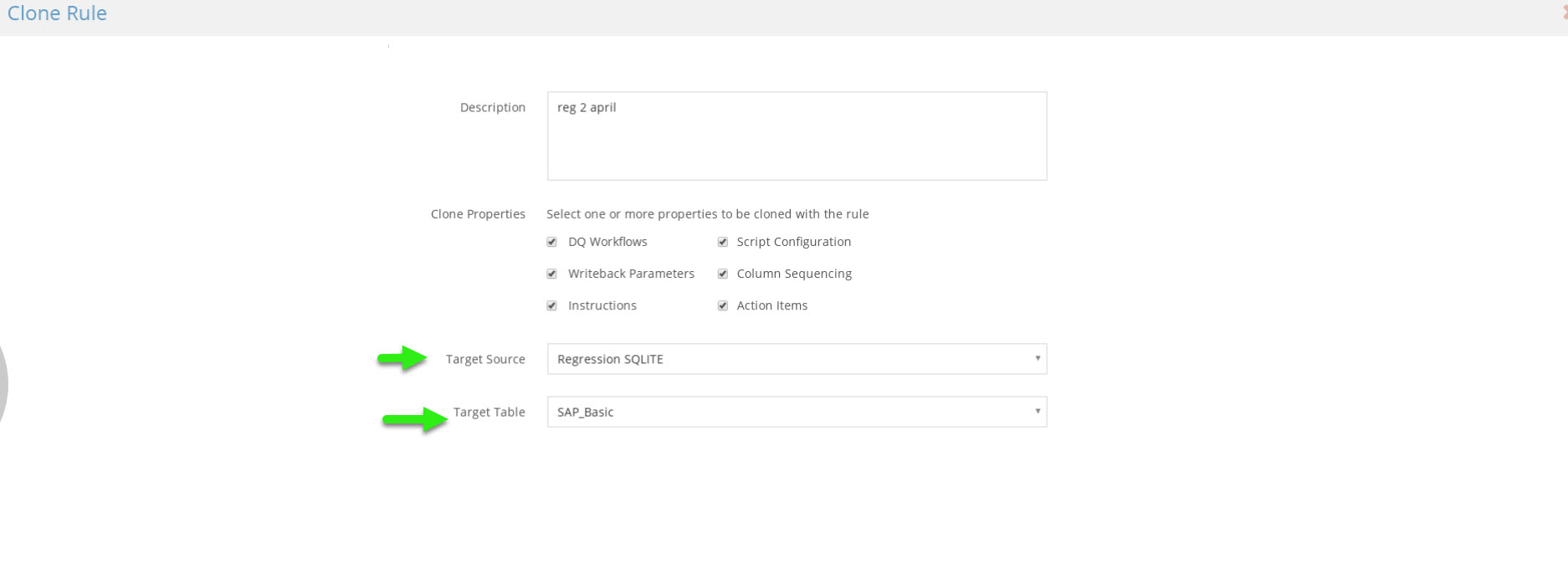The height and width of the screenshot is (569, 1568).
Task: Click the 'Column Sequencing' option label
Action: coord(794,274)
